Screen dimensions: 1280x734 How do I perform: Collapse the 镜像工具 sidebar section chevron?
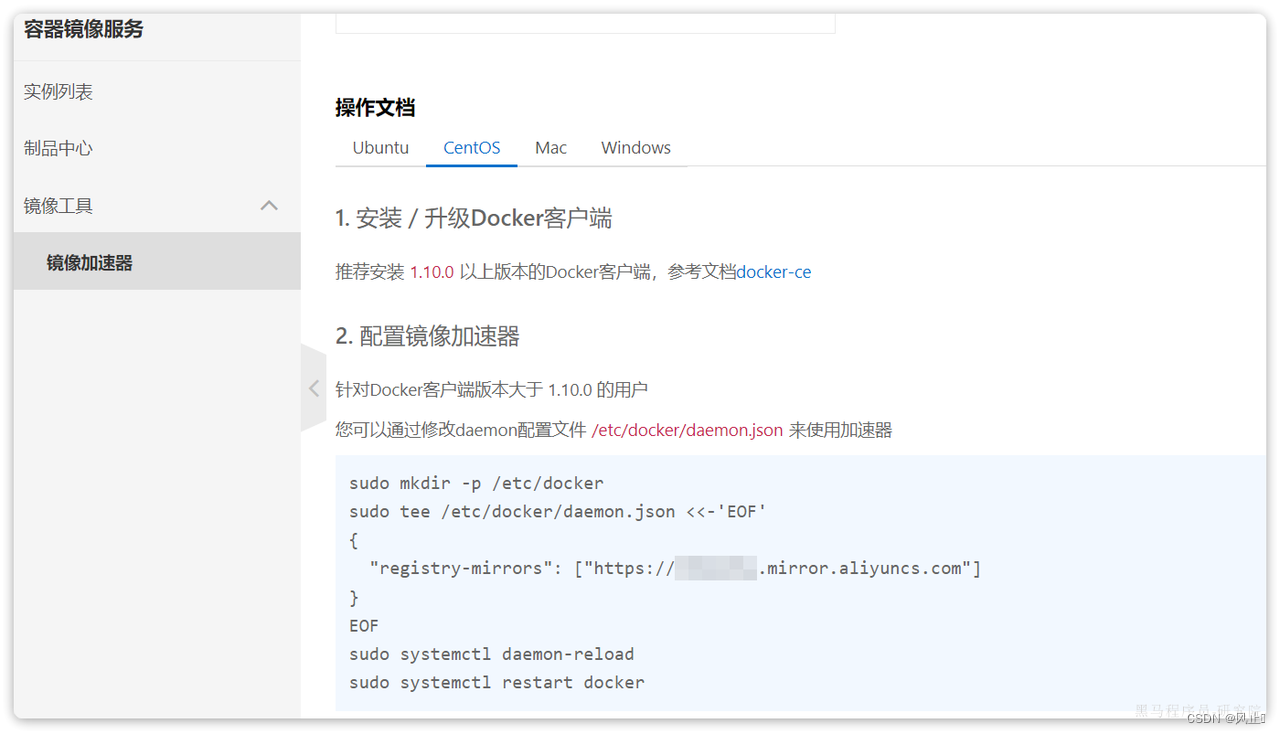coord(268,205)
